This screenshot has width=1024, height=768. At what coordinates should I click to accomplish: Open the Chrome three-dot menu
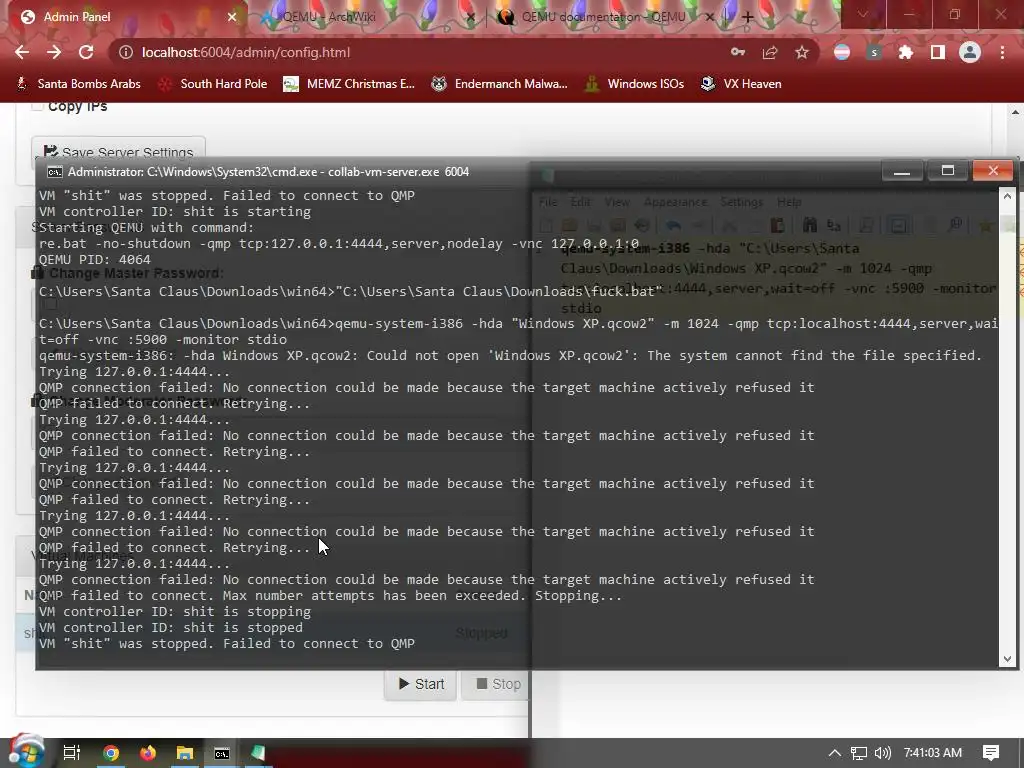tap(1002, 52)
